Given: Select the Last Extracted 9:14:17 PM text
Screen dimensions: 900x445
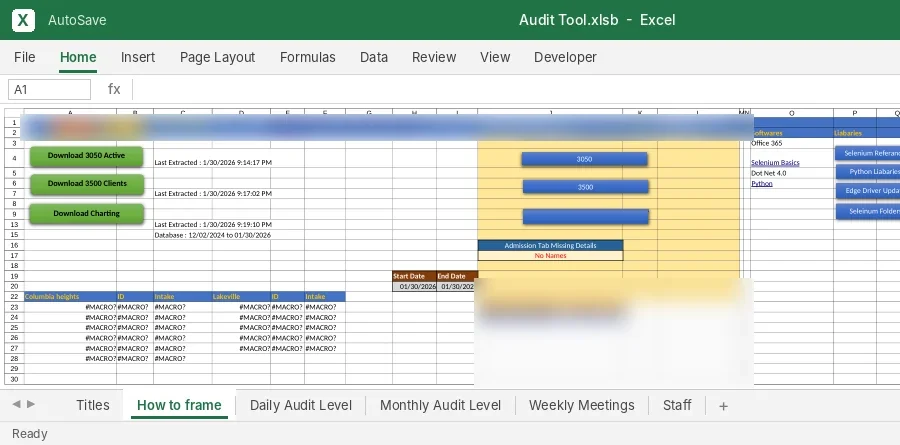Looking at the screenshot, I should 213,162.
